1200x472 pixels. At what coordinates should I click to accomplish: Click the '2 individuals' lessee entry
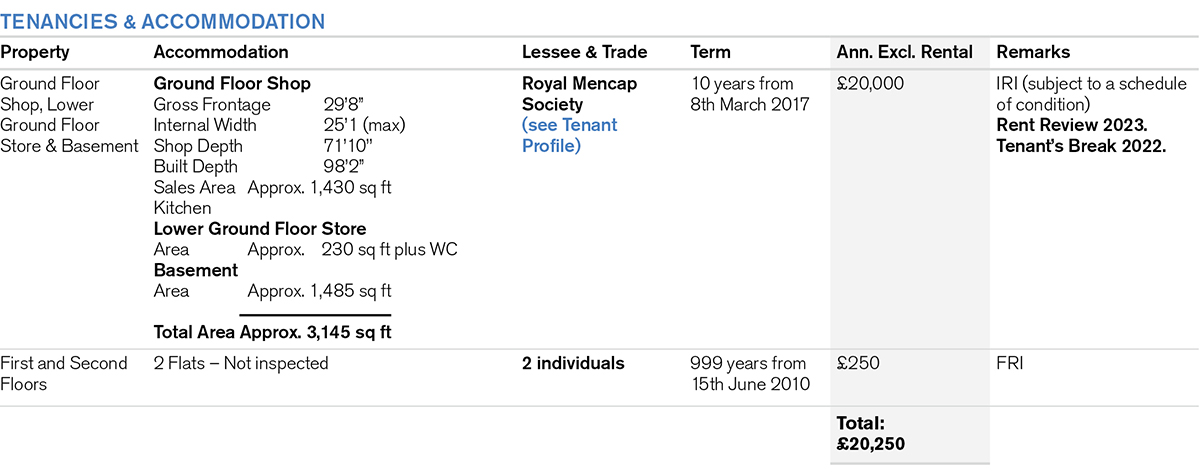point(573,364)
